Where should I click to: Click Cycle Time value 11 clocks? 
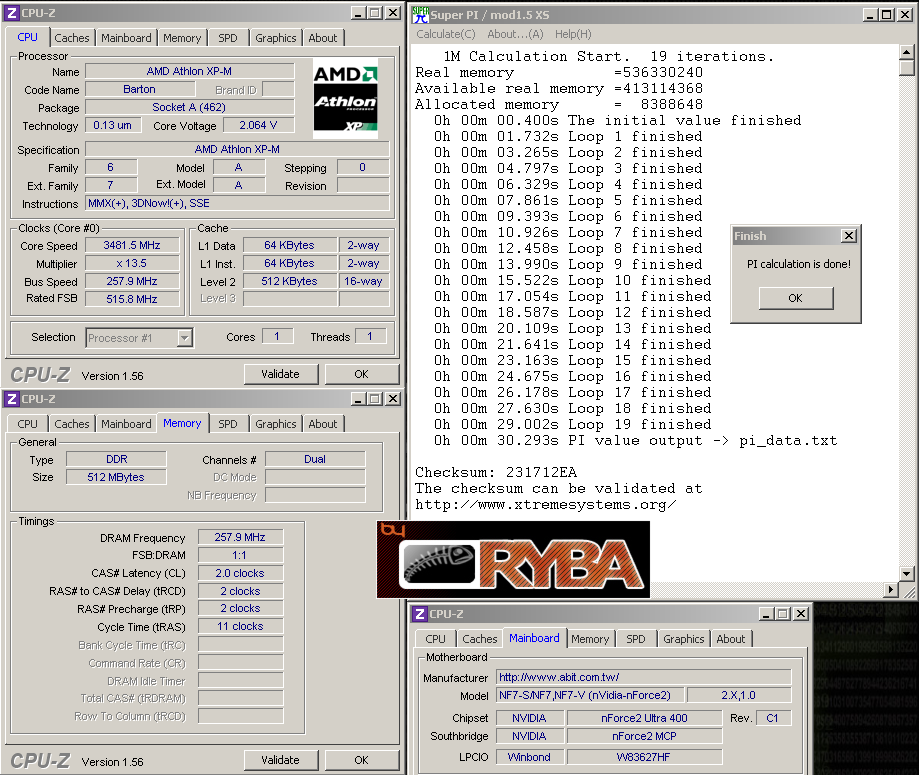pyautogui.click(x=240, y=626)
